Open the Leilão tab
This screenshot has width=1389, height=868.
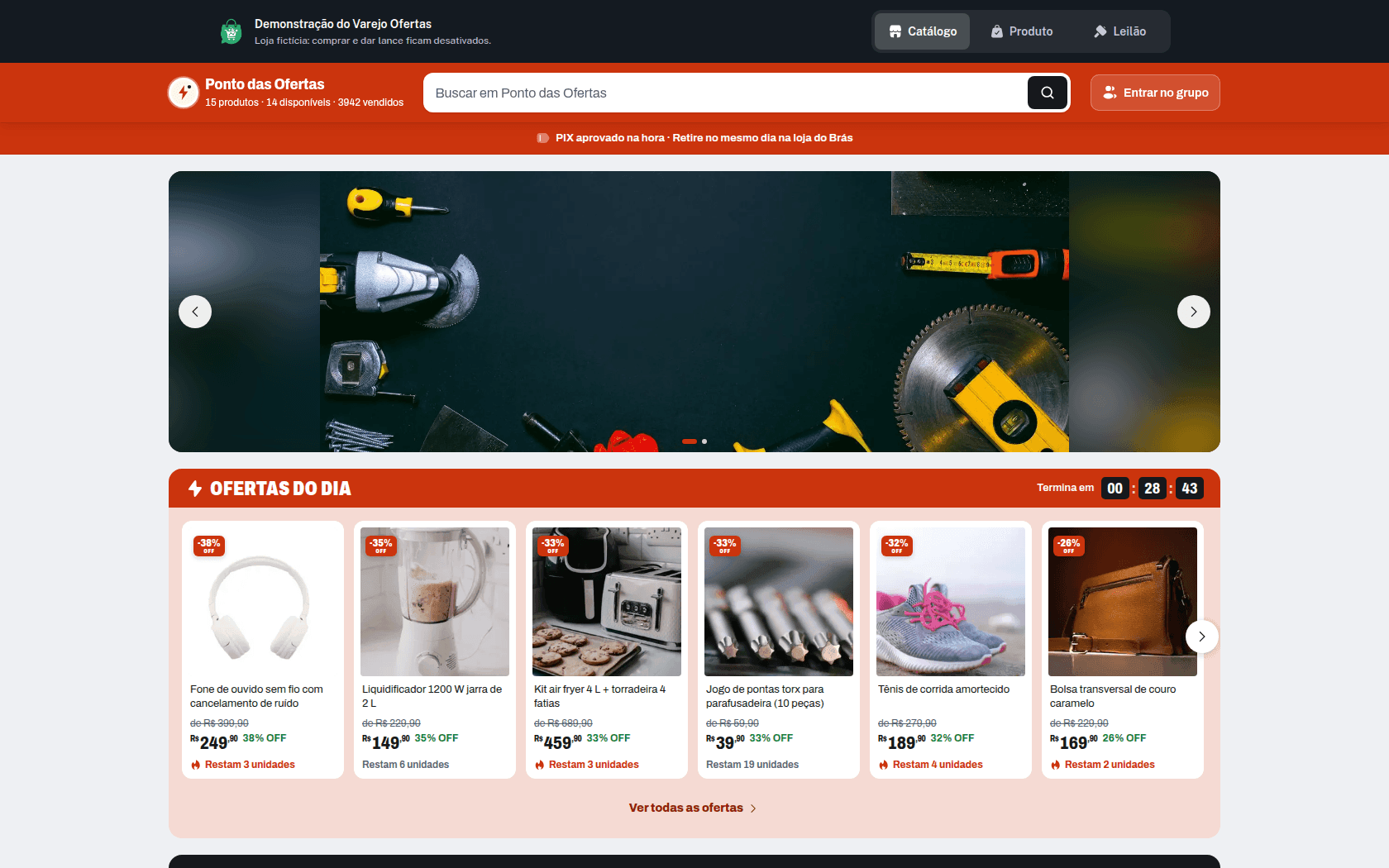(x=1120, y=31)
